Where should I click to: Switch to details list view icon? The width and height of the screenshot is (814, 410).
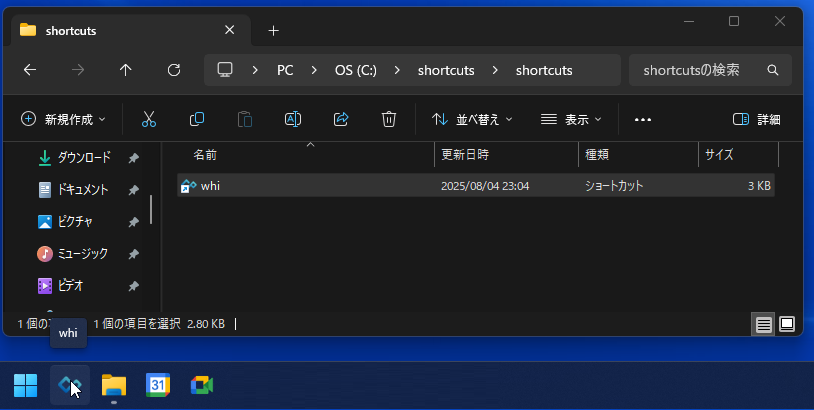763,324
